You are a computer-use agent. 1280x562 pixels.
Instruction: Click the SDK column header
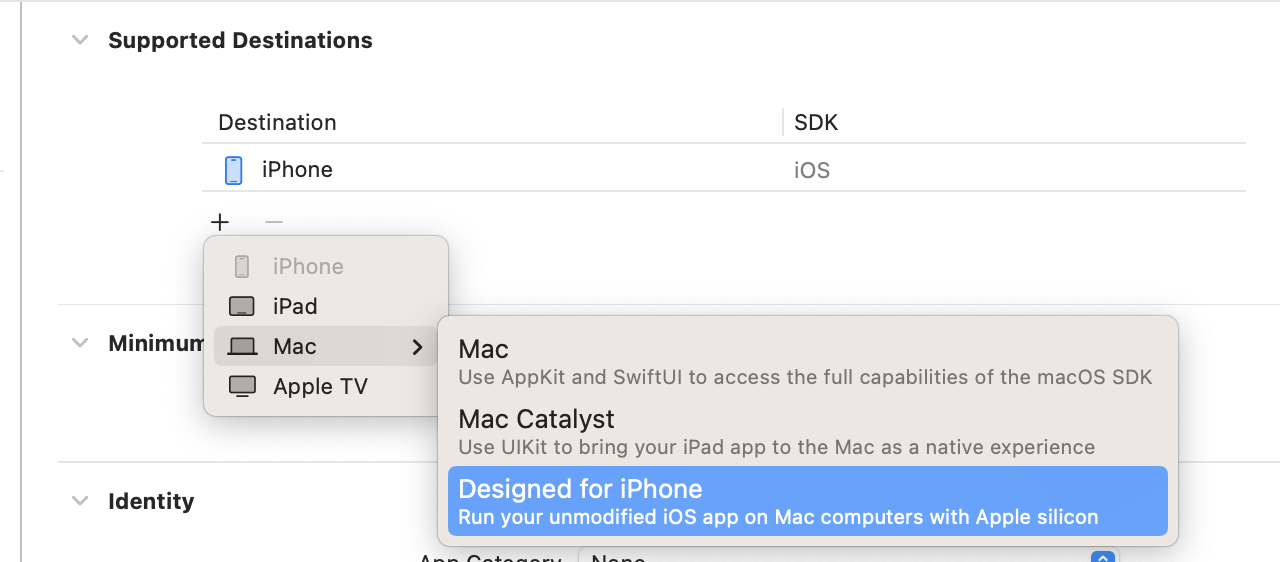[816, 123]
